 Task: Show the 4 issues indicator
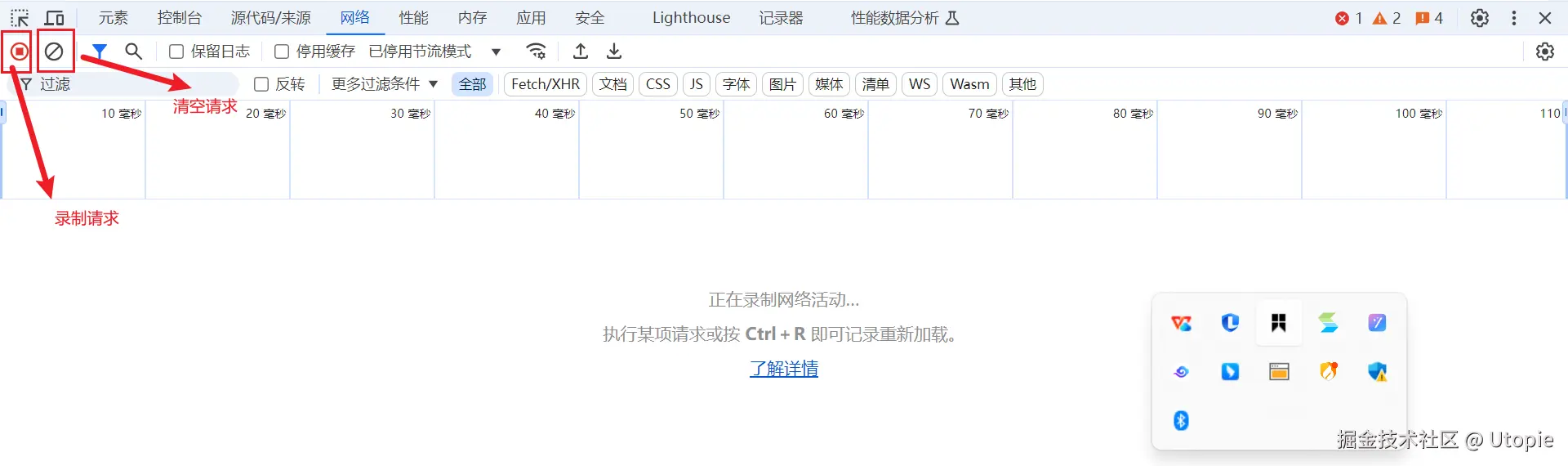(x=1429, y=18)
